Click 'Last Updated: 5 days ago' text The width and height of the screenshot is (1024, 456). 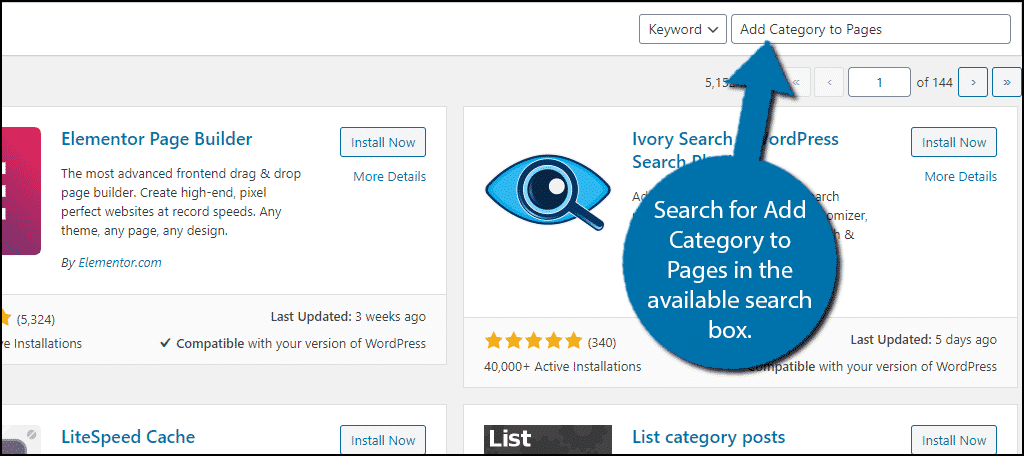point(923,340)
